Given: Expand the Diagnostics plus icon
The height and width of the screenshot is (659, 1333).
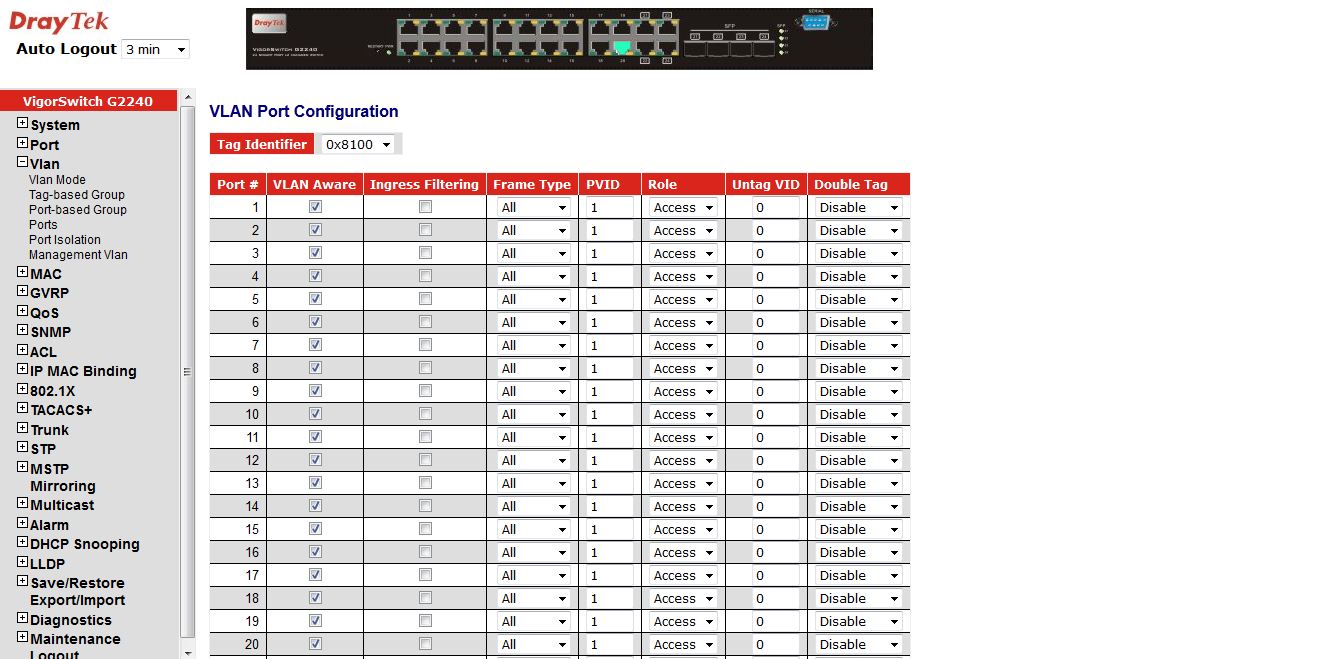Looking at the screenshot, I should point(22,619).
